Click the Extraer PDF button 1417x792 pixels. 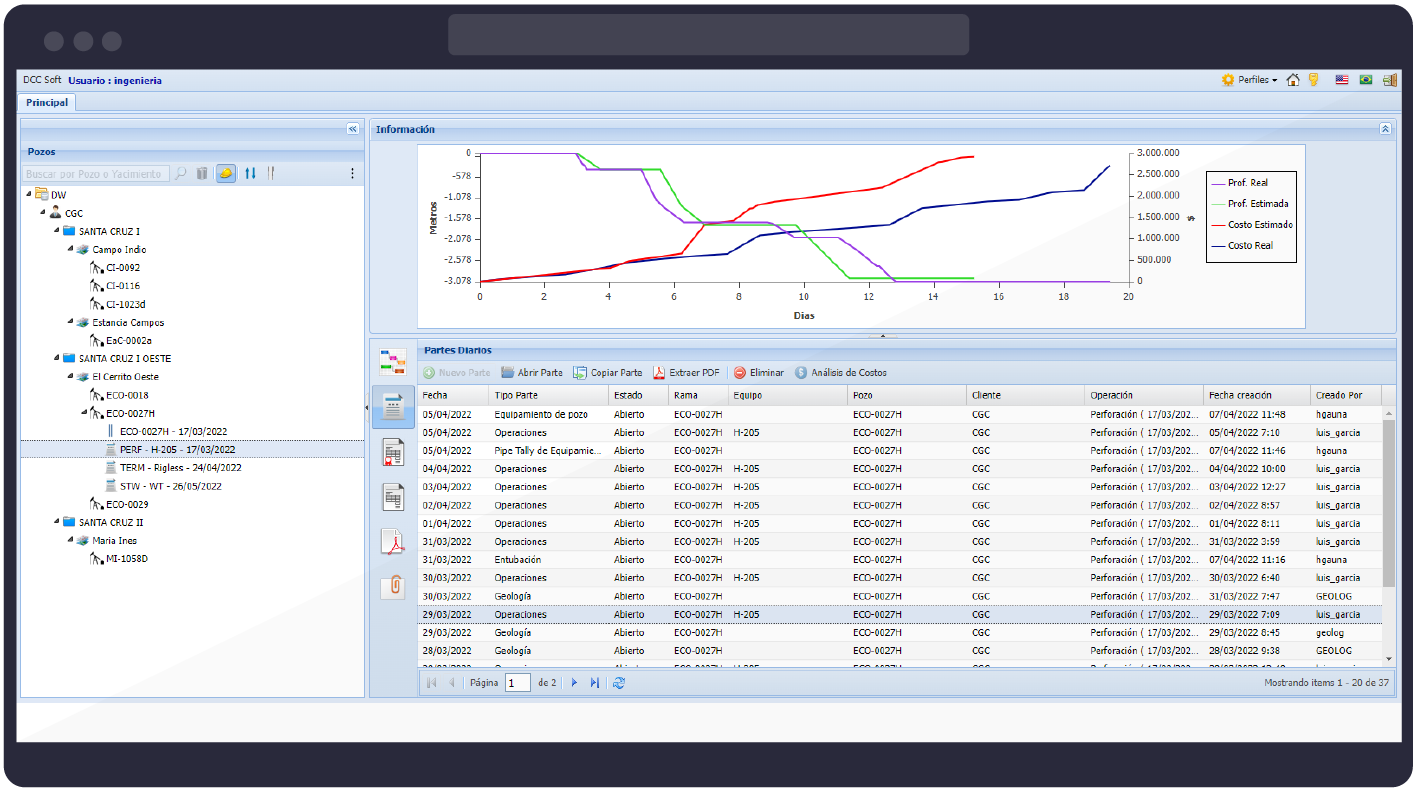coord(686,373)
